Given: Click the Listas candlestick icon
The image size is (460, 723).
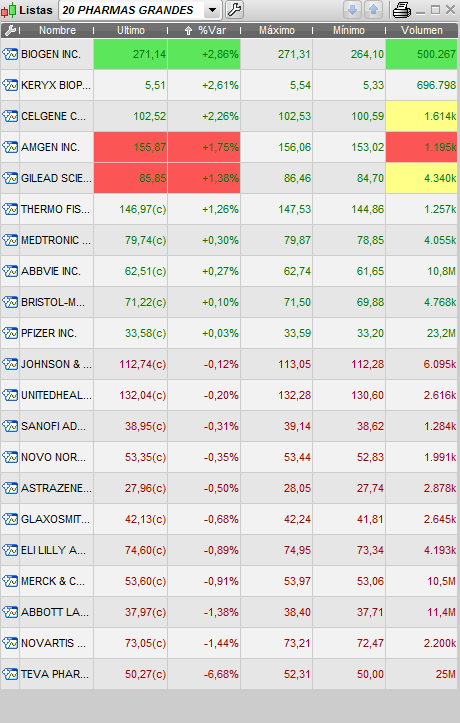Looking at the screenshot, I should [8, 10].
